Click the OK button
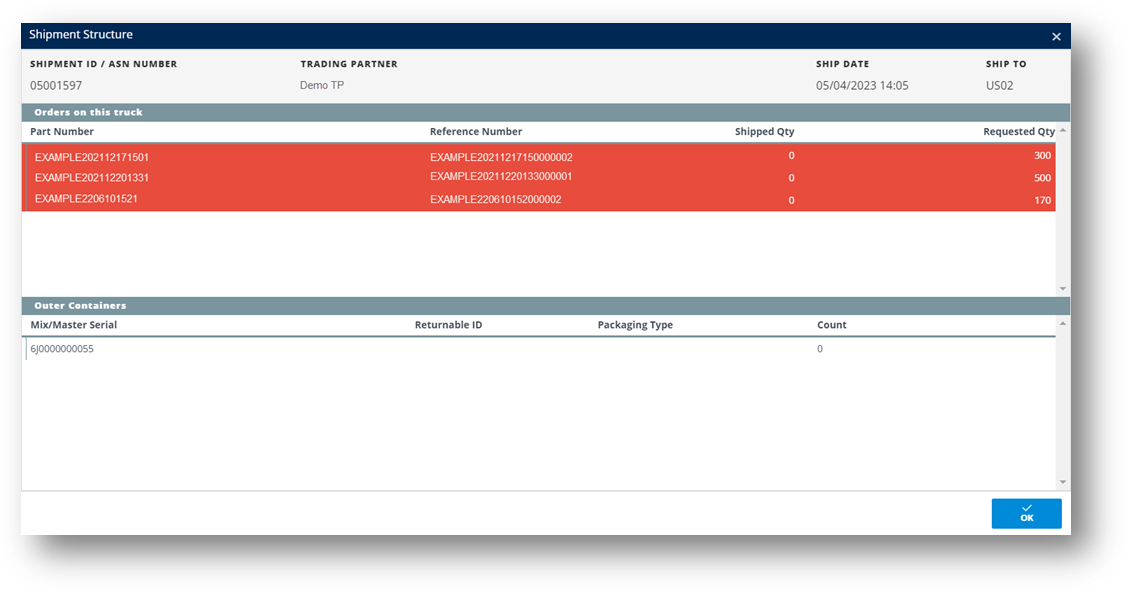This screenshot has height=590, width=1126. pyautogui.click(x=1026, y=513)
